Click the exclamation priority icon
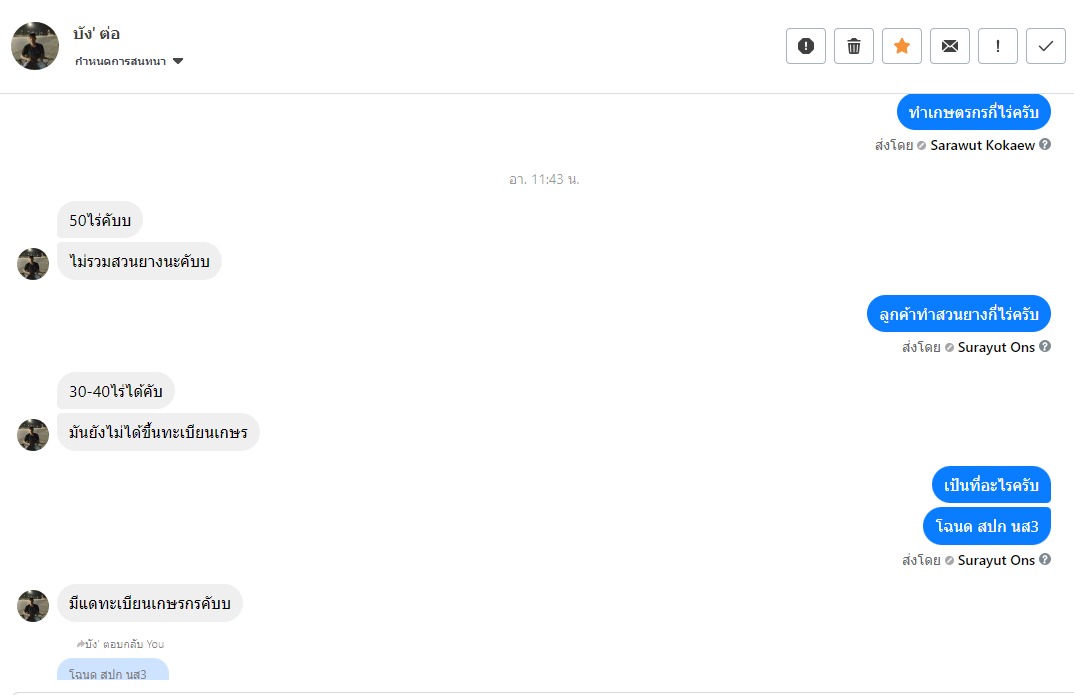Viewport: 1074px width, 695px height. (998, 46)
